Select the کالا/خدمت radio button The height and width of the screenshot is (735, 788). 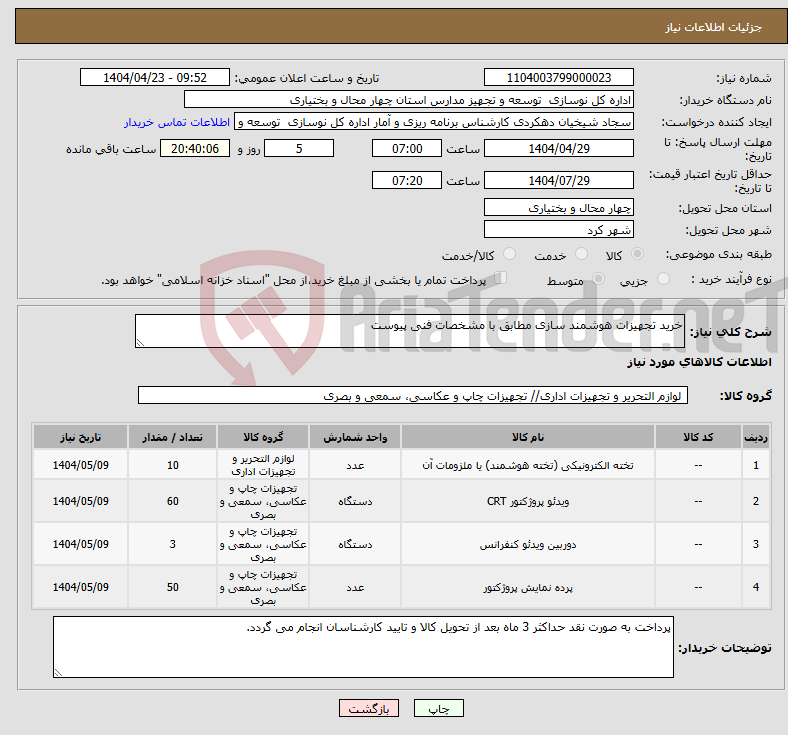[509, 254]
